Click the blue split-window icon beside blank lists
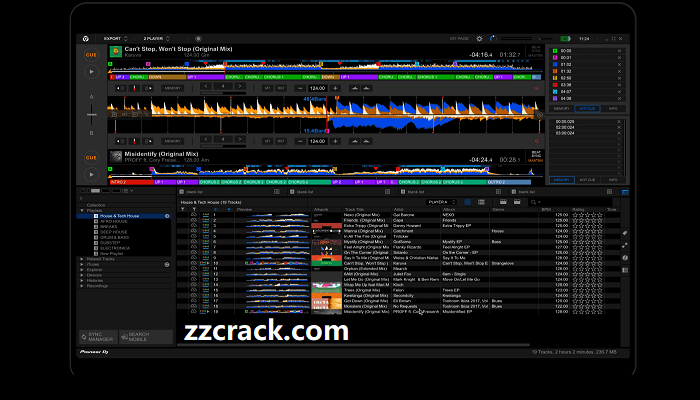700x400 pixels. [625, 192]
